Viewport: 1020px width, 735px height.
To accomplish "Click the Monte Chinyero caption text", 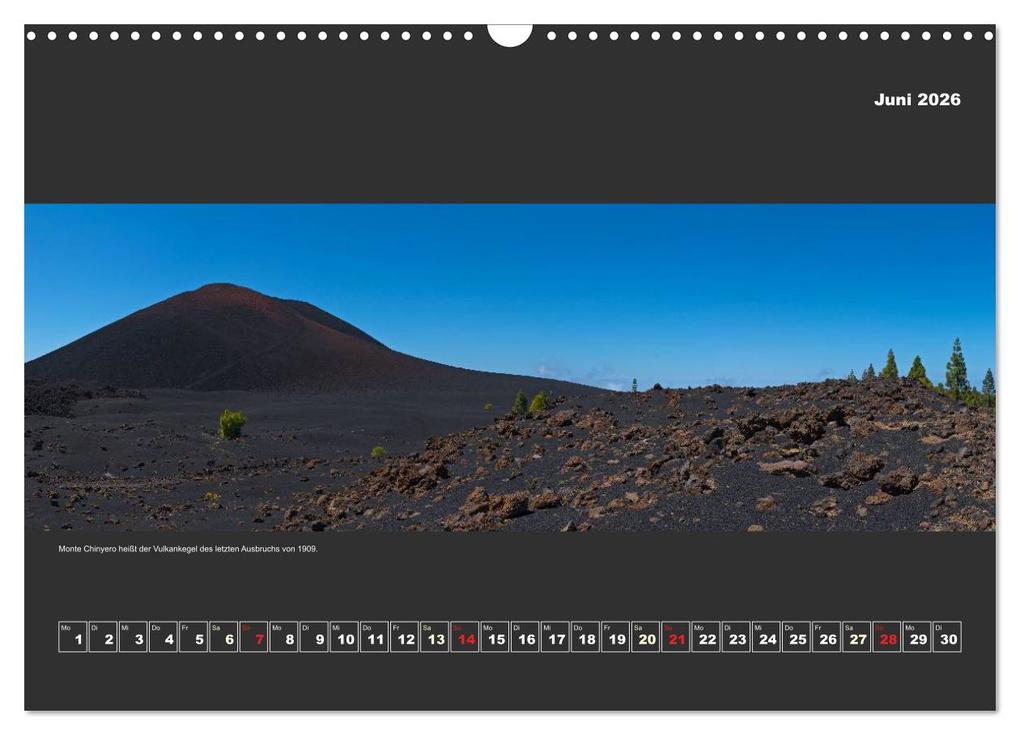I will [190, 549].
